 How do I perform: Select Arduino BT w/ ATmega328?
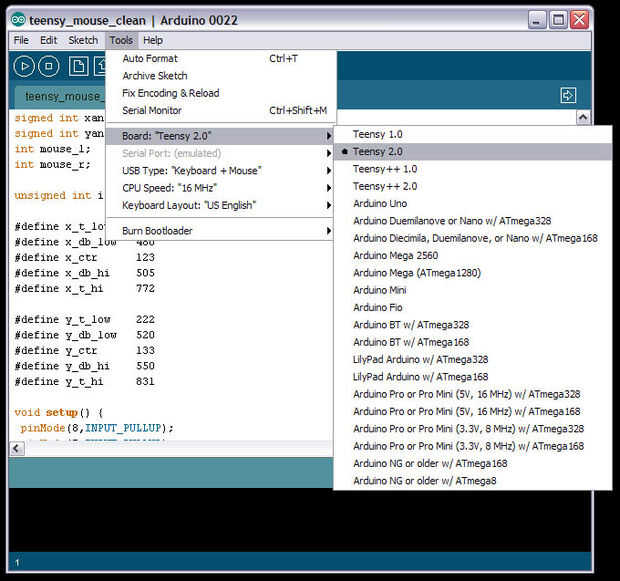473,325
